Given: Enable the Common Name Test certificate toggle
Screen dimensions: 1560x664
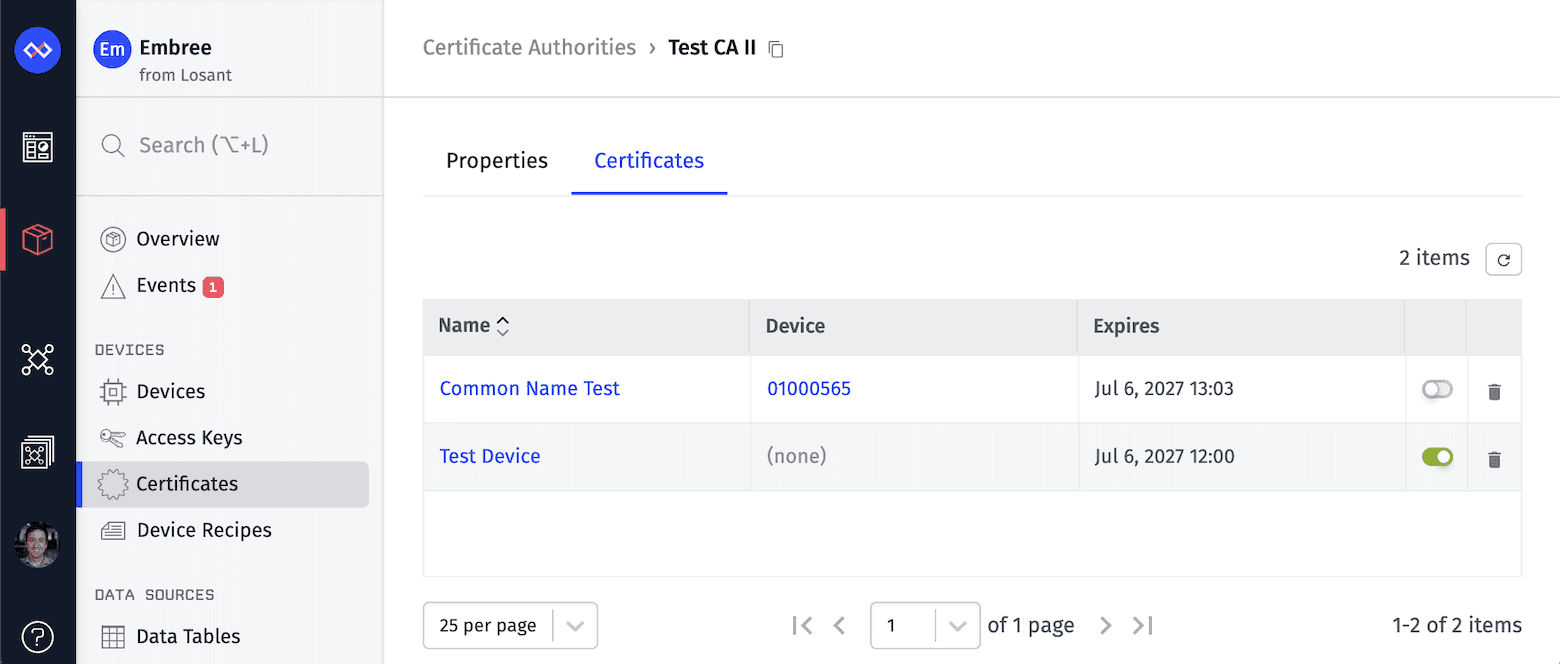Looking at the screenshot, I should click(x=1437, y=389).
